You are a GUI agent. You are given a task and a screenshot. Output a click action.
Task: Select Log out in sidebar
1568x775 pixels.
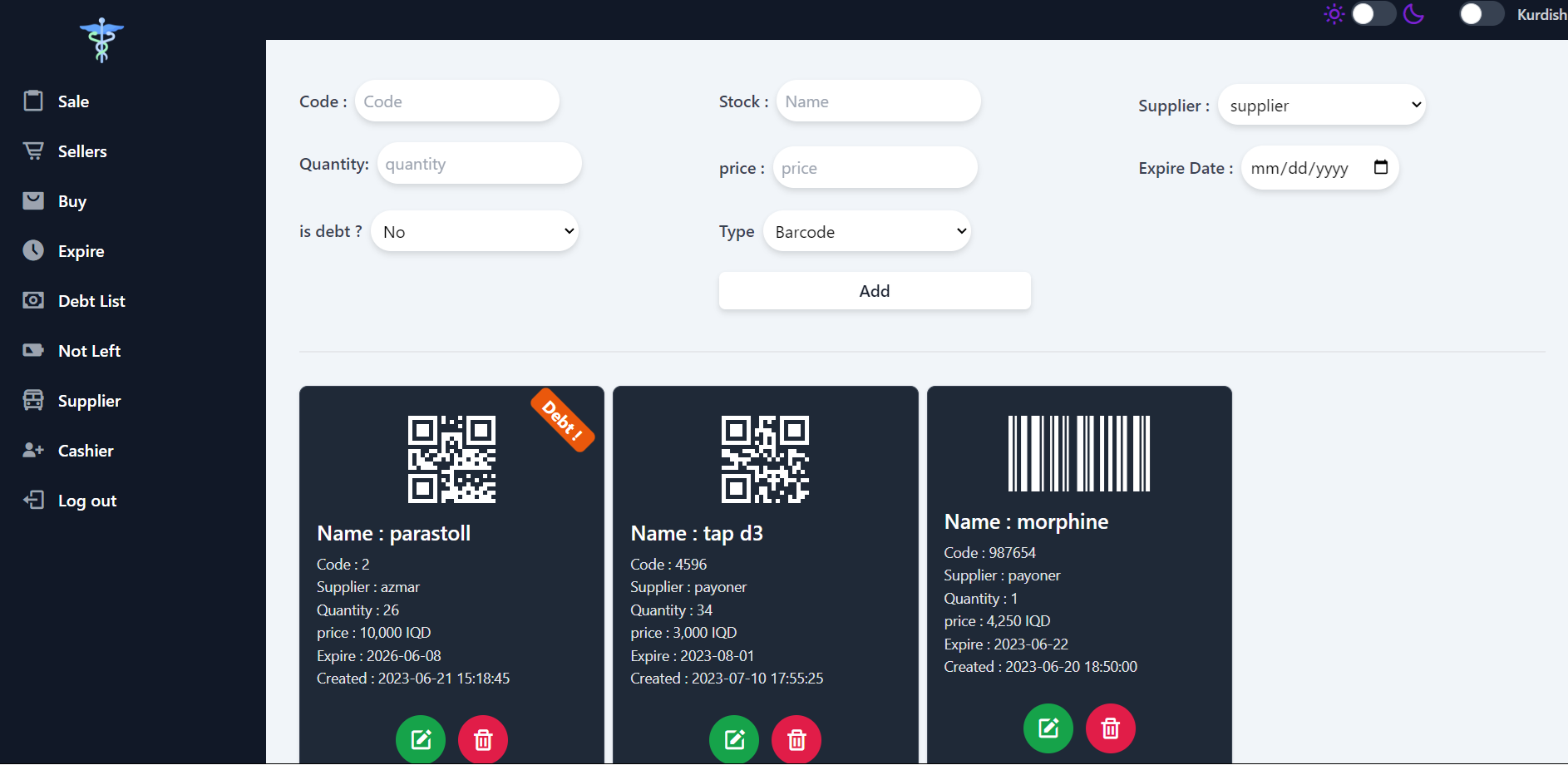[86, 501]
